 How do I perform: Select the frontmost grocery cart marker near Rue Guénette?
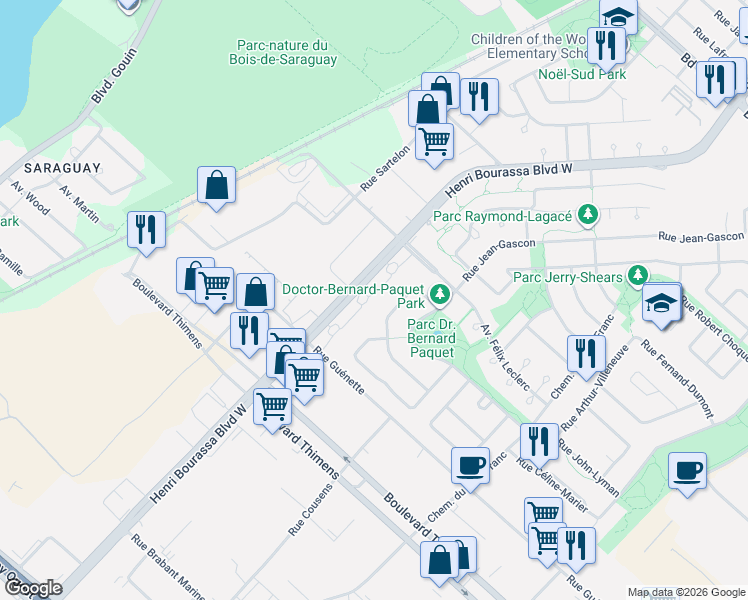coord(304,378)
